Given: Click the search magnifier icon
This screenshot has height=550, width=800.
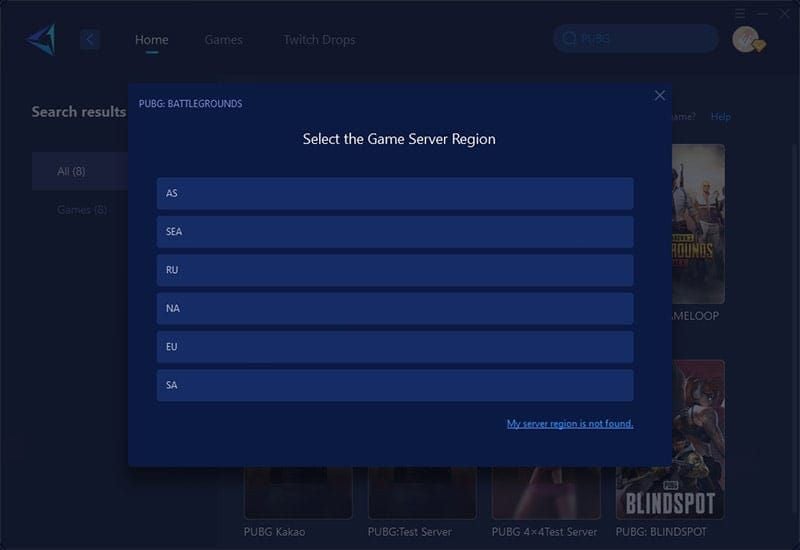Looking at the screenshot, I should pyautogui.click(x=569, y=39).
